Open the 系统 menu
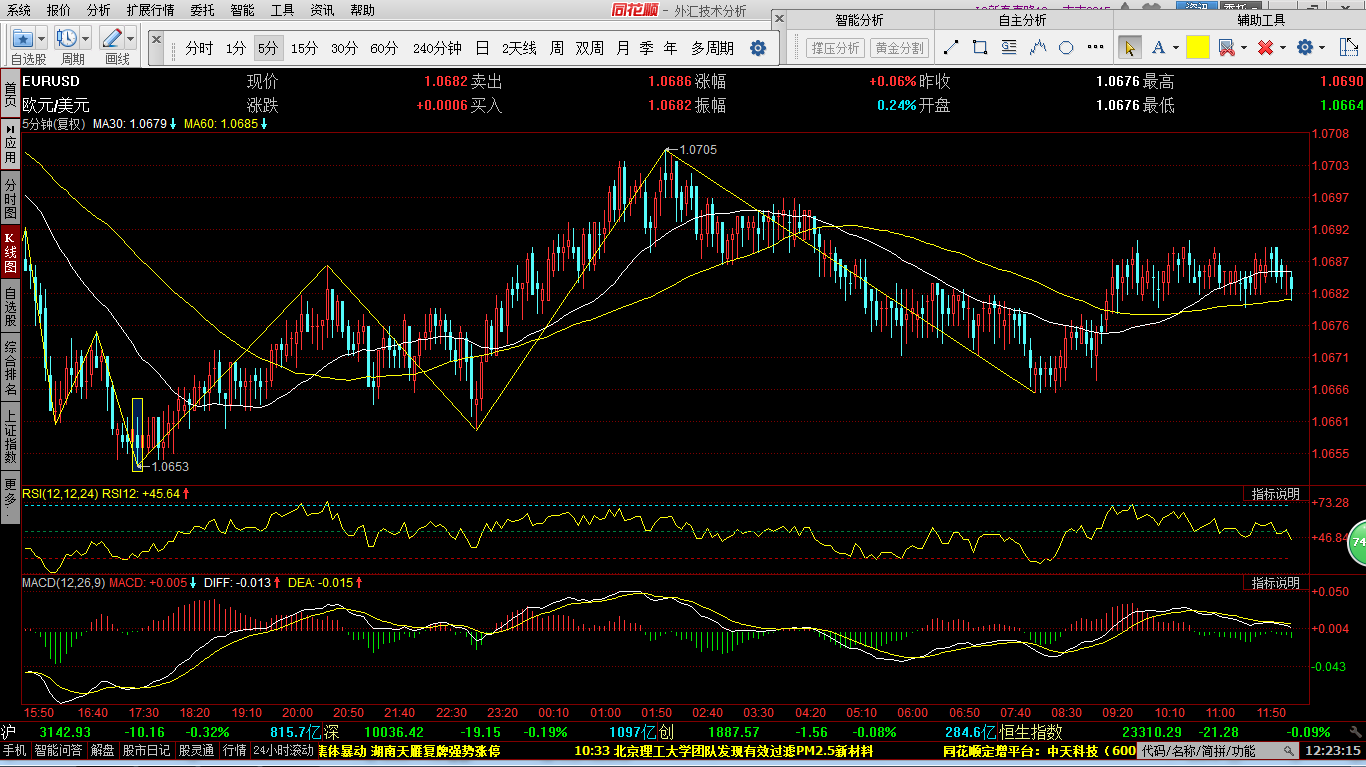The image size is (1366, 767). (x=19, y=10)
